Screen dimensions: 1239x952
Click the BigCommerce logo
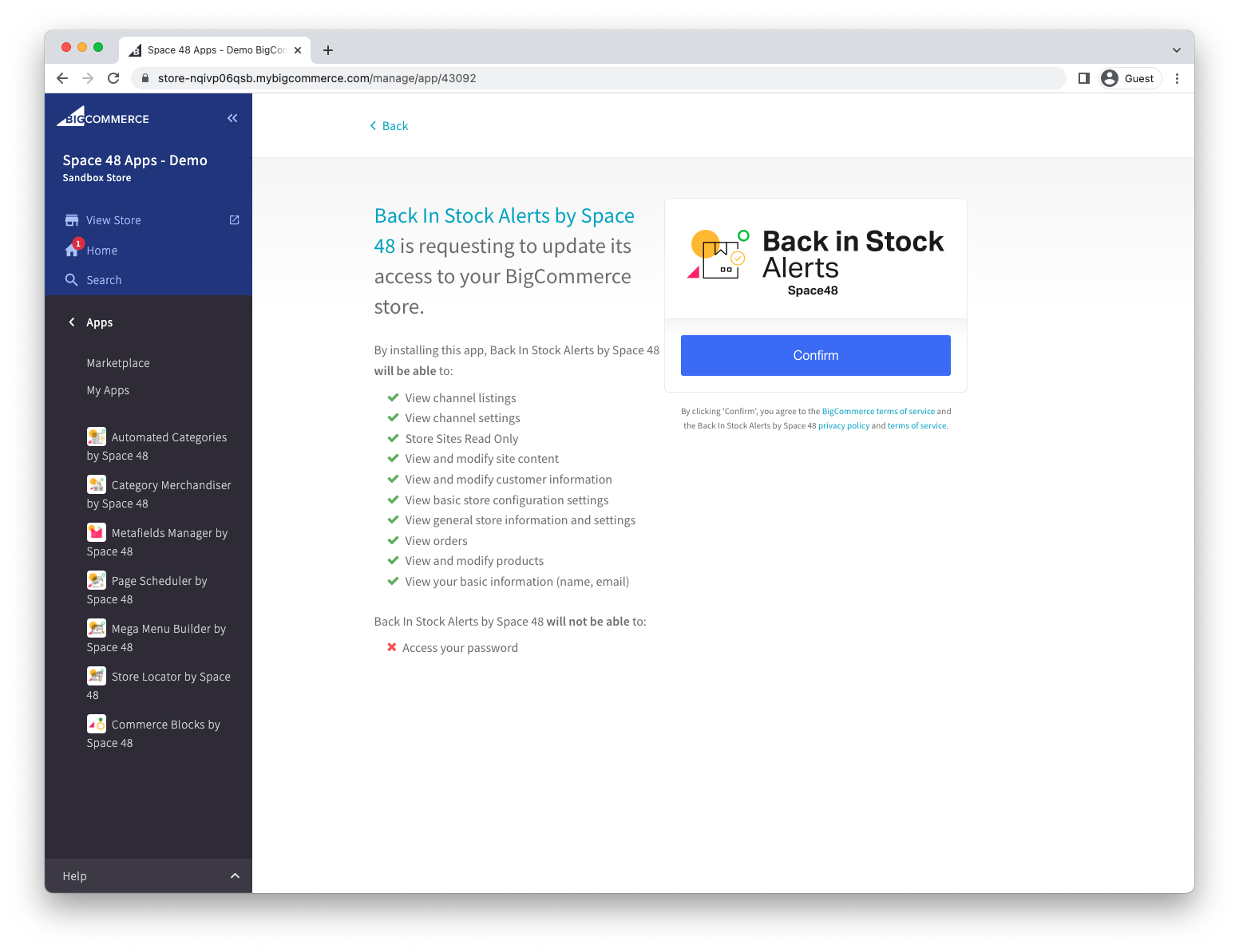(x=103, y=117)
